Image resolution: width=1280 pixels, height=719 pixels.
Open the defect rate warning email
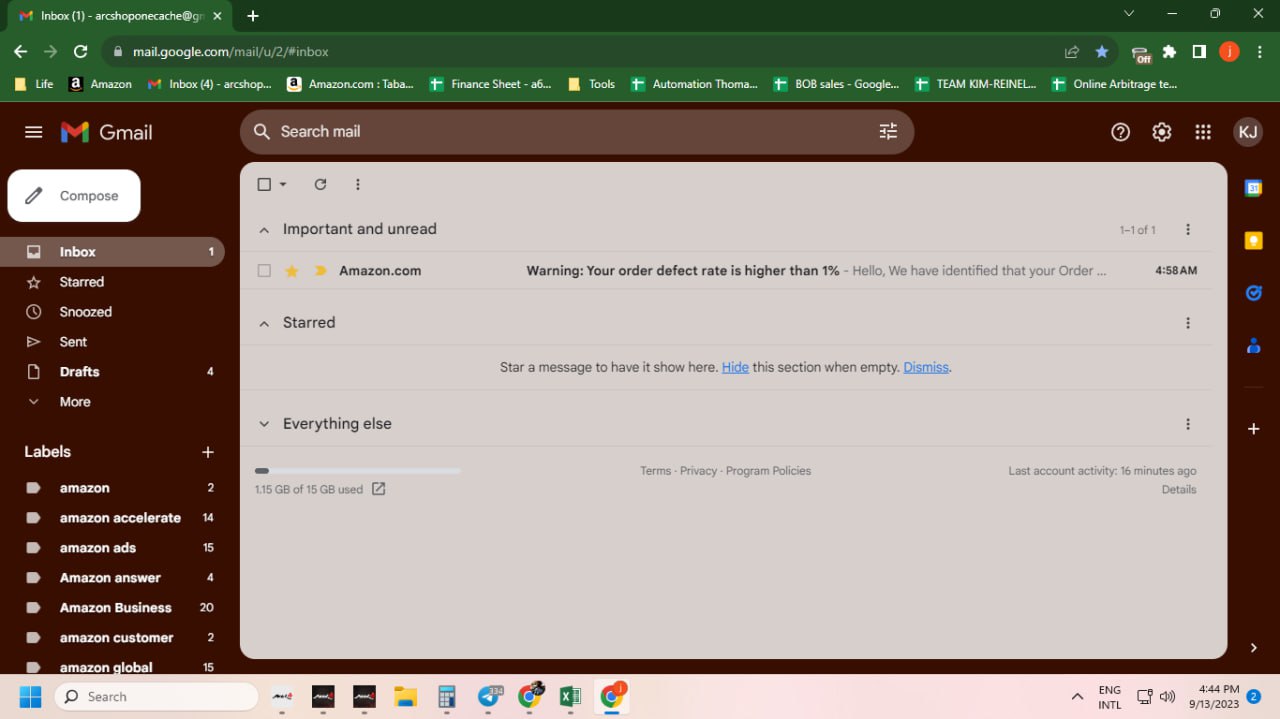coord(728,271)
